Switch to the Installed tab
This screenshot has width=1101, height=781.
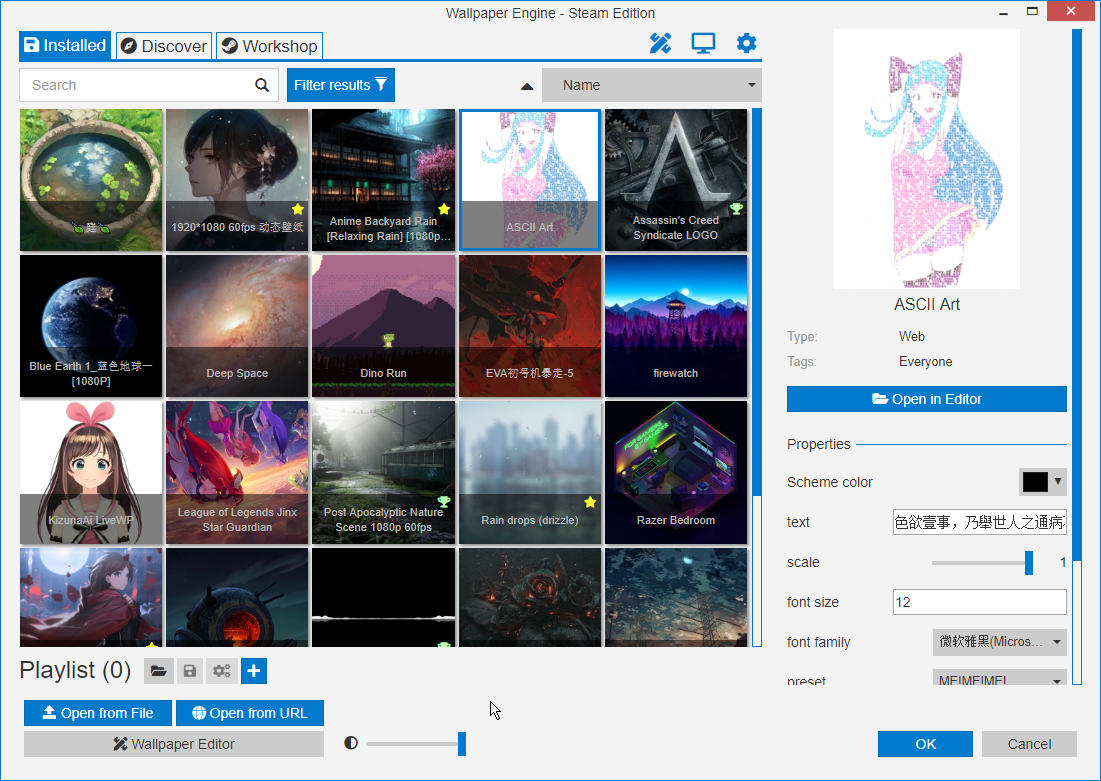point(65,46)
